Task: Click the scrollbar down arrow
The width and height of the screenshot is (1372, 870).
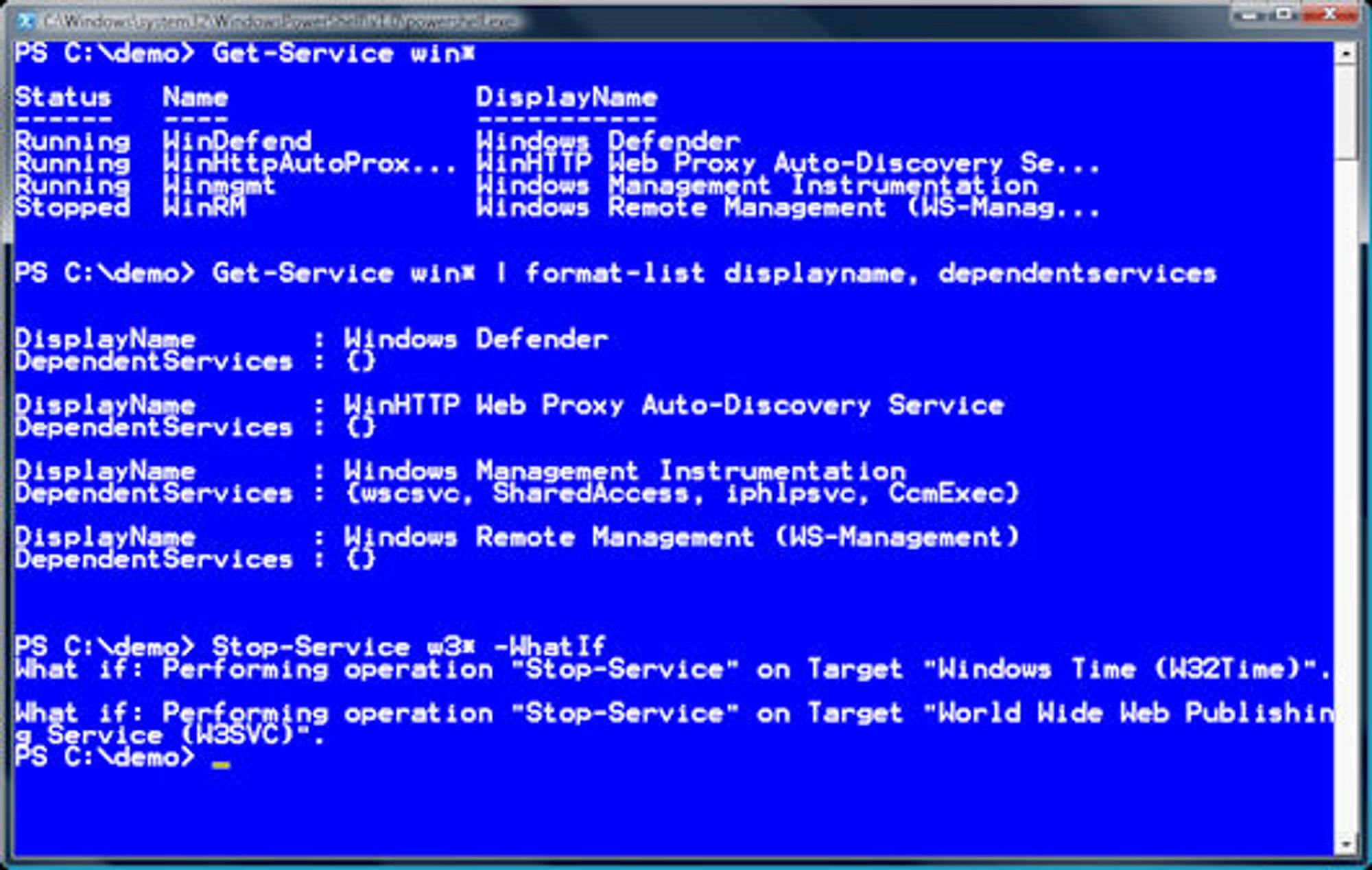Action: [1345, 844]
